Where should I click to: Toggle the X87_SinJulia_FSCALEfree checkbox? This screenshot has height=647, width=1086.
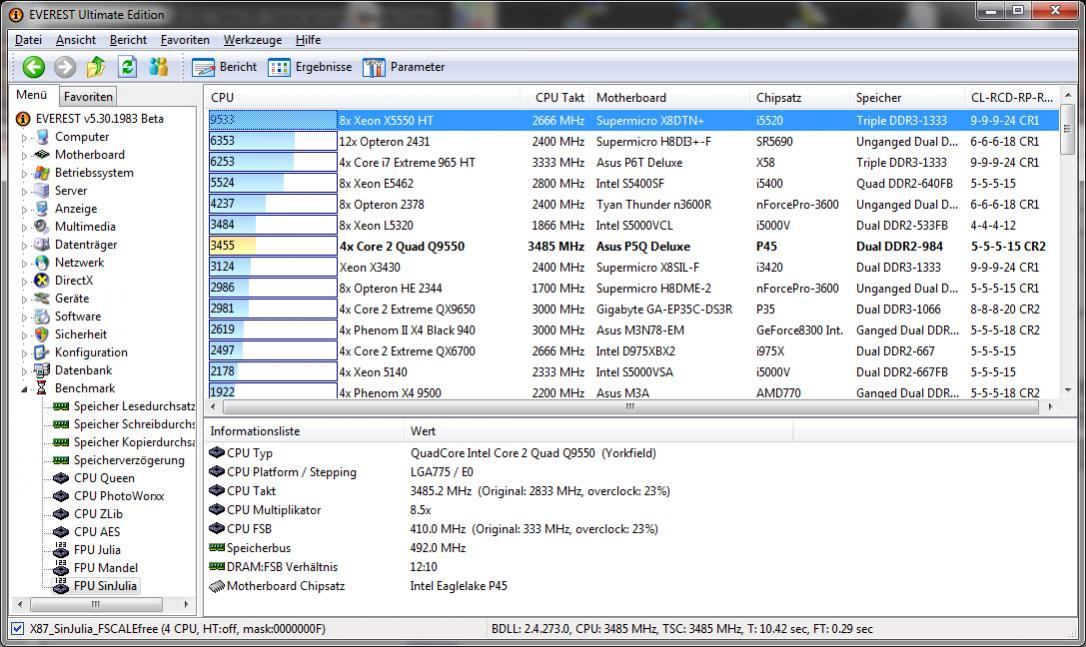[18, 629]
